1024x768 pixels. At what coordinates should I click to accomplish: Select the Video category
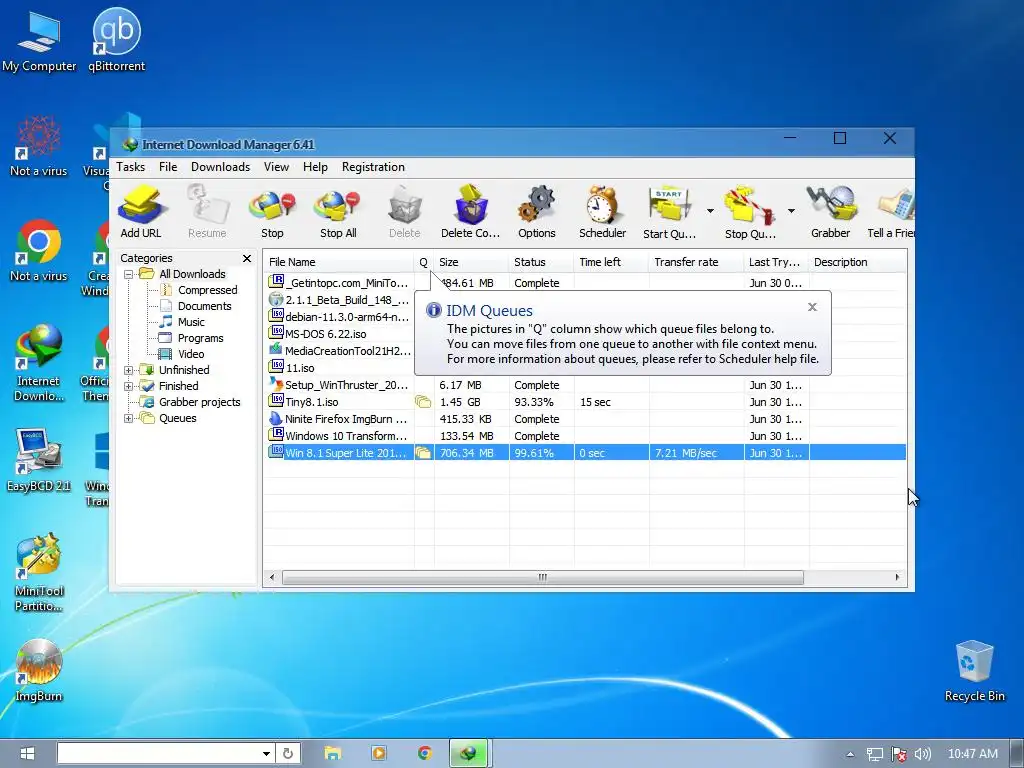tap(191, 354)
